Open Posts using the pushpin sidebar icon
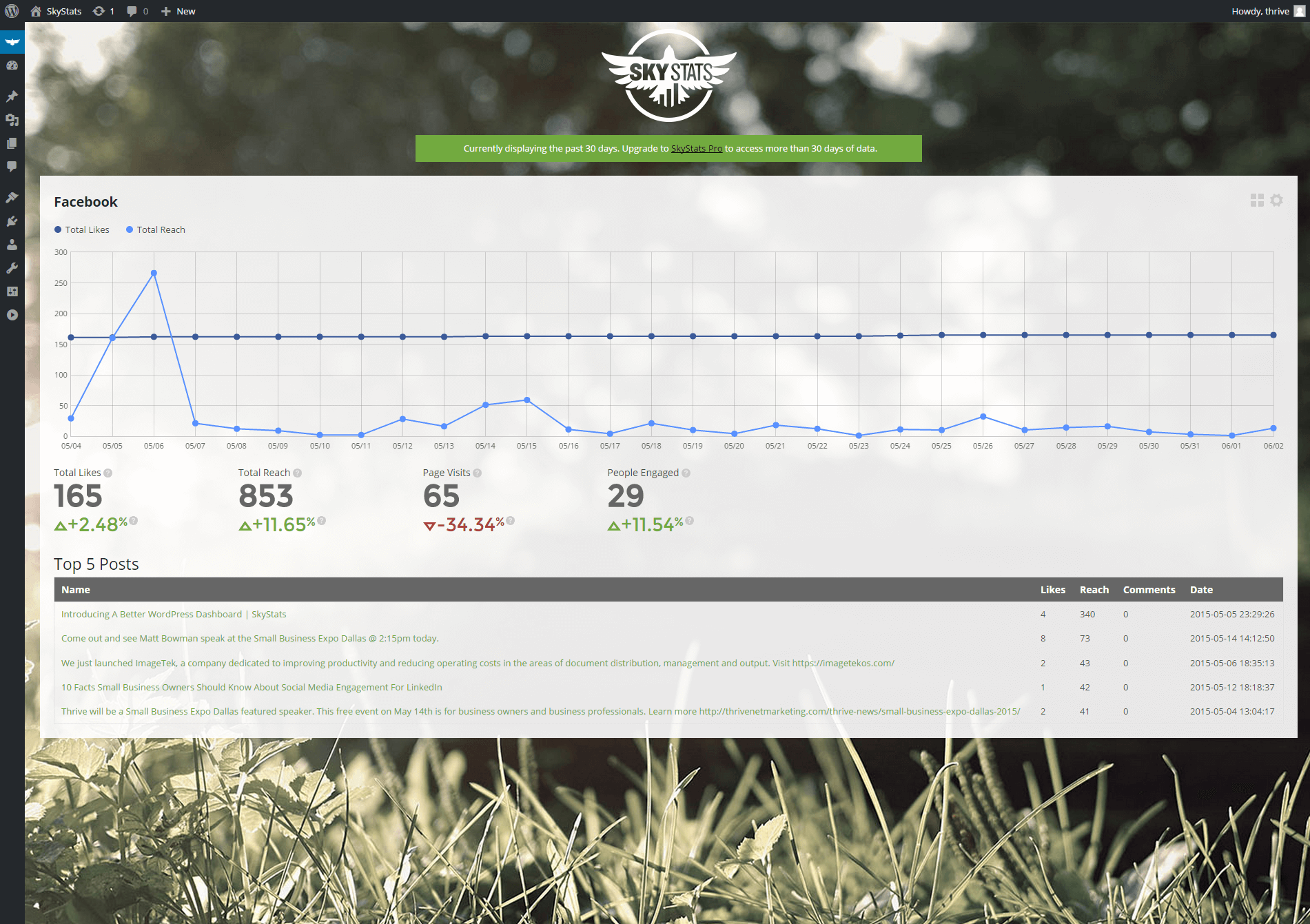This screenshot has width=1310, height=924. pos(12,96)
